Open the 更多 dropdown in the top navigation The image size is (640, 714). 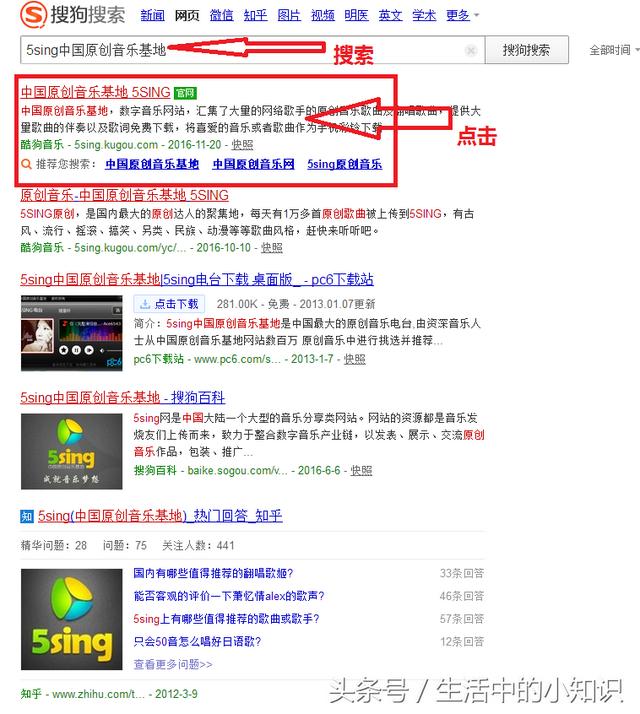tap(462, 15)
